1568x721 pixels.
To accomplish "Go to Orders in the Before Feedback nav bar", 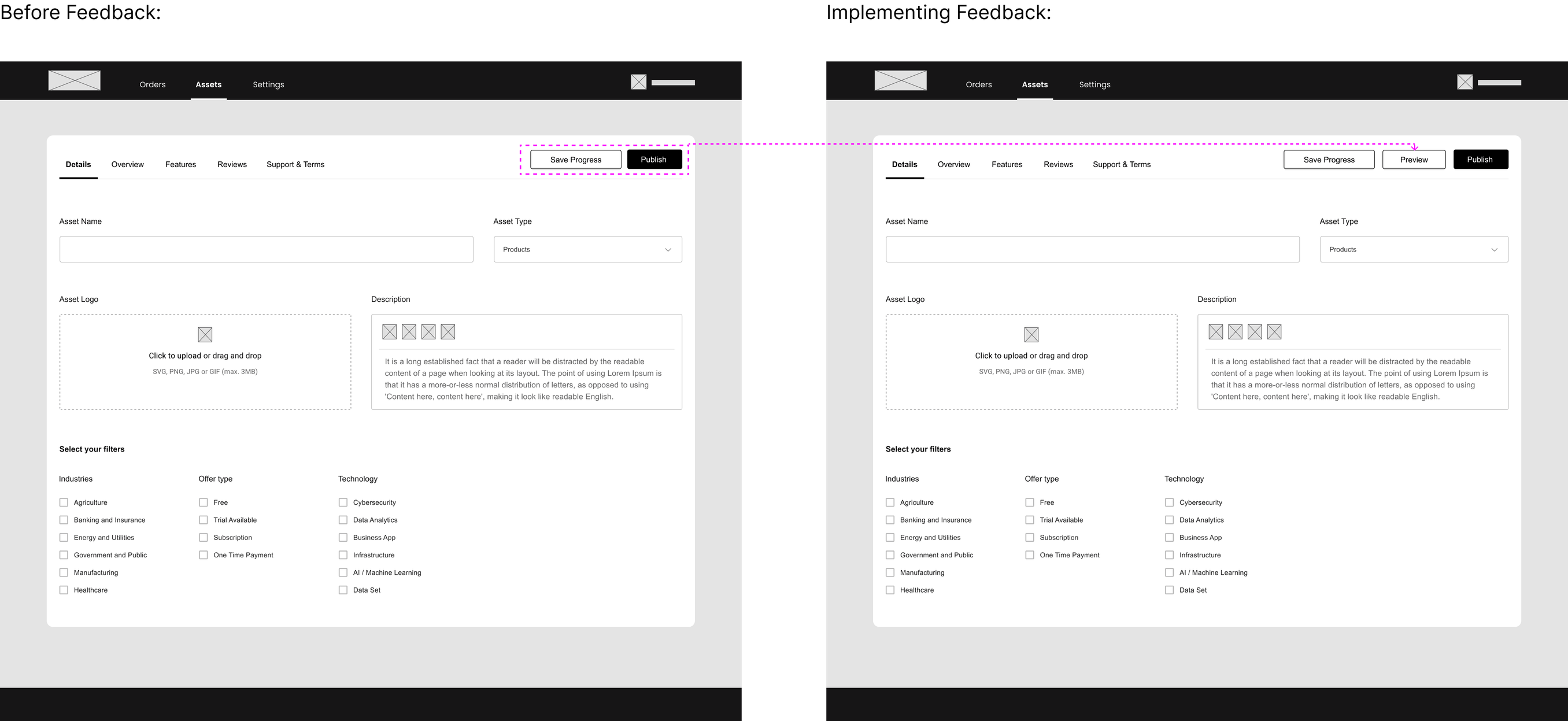I will coord(152,84).
